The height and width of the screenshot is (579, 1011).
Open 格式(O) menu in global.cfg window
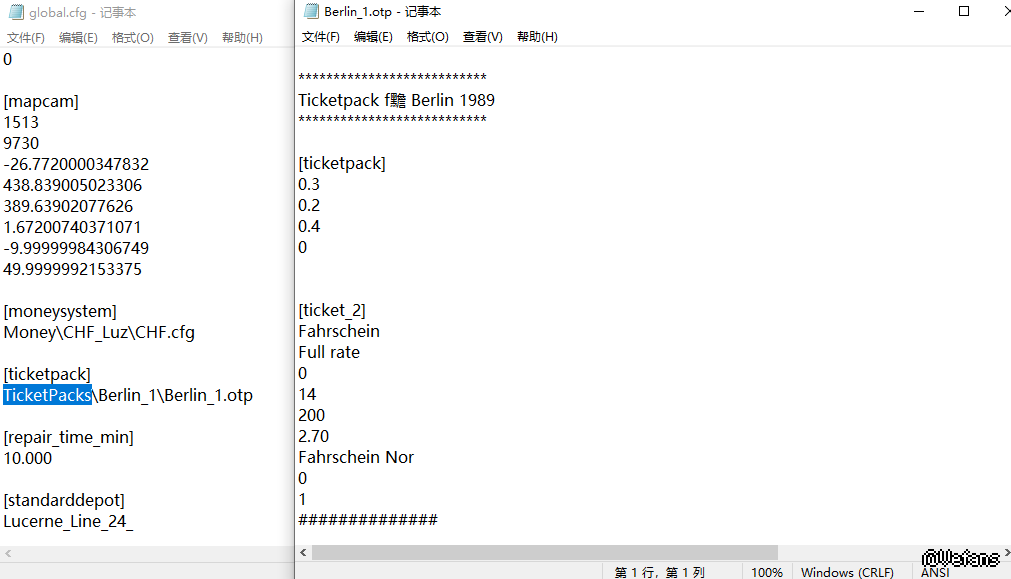pyautogui.click(x=132, y=37)
